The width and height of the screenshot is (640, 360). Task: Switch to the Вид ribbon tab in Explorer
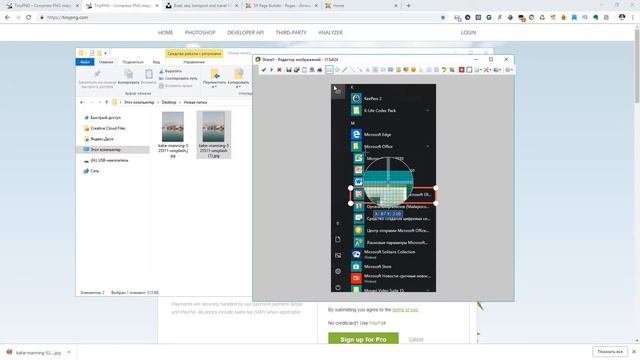click(156, 62)
